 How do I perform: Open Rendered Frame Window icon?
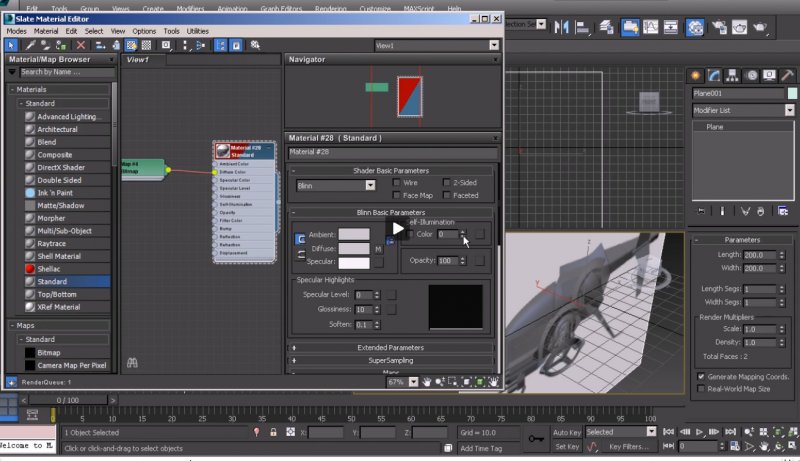click(739, 27)
